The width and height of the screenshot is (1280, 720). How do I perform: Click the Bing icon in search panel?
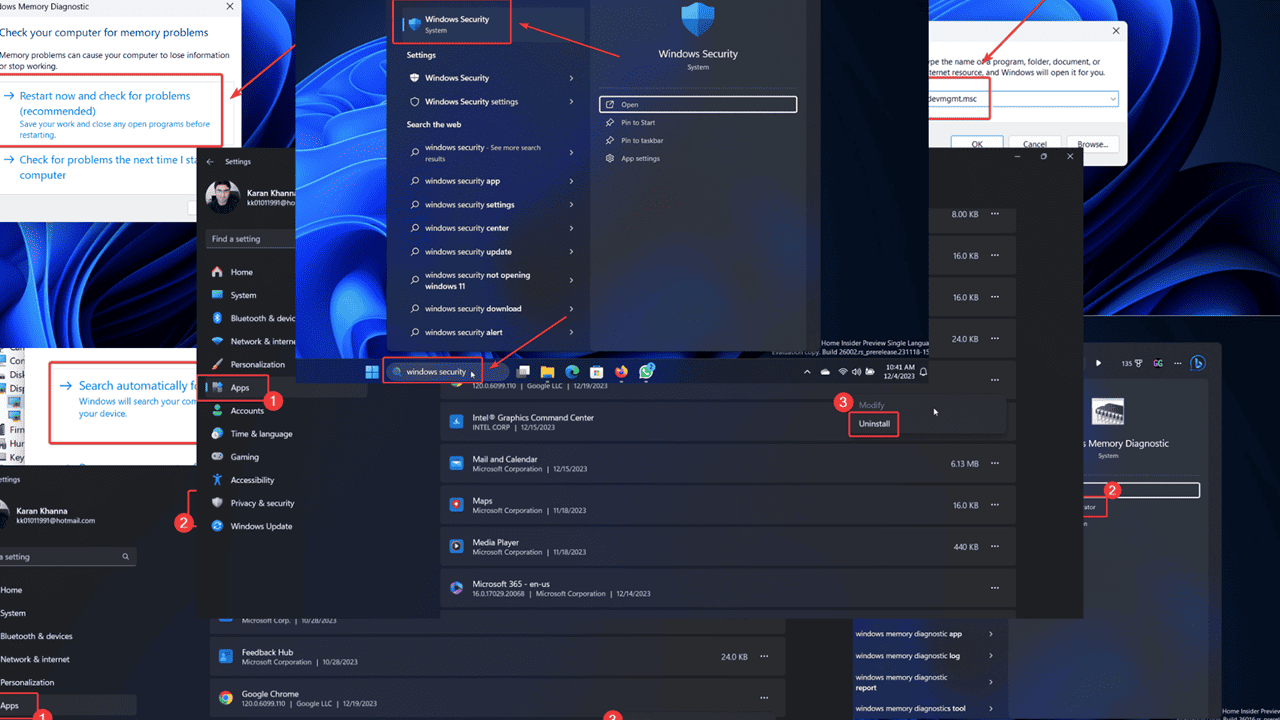(x=1197, y=363)
